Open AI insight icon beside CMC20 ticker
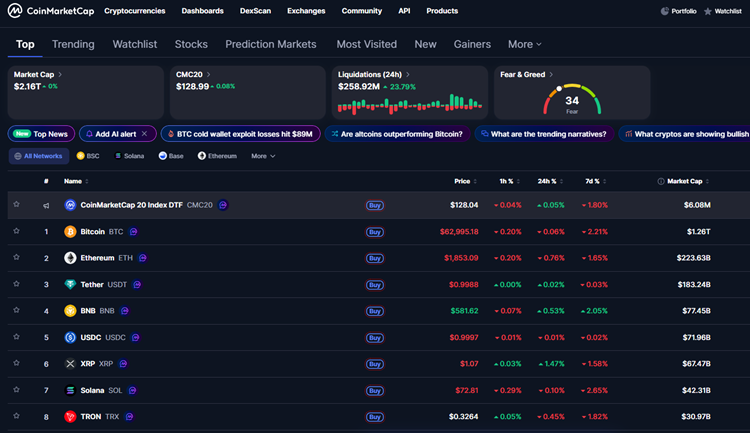This screenshot has width=750, height=433. (x=223, y=205)
